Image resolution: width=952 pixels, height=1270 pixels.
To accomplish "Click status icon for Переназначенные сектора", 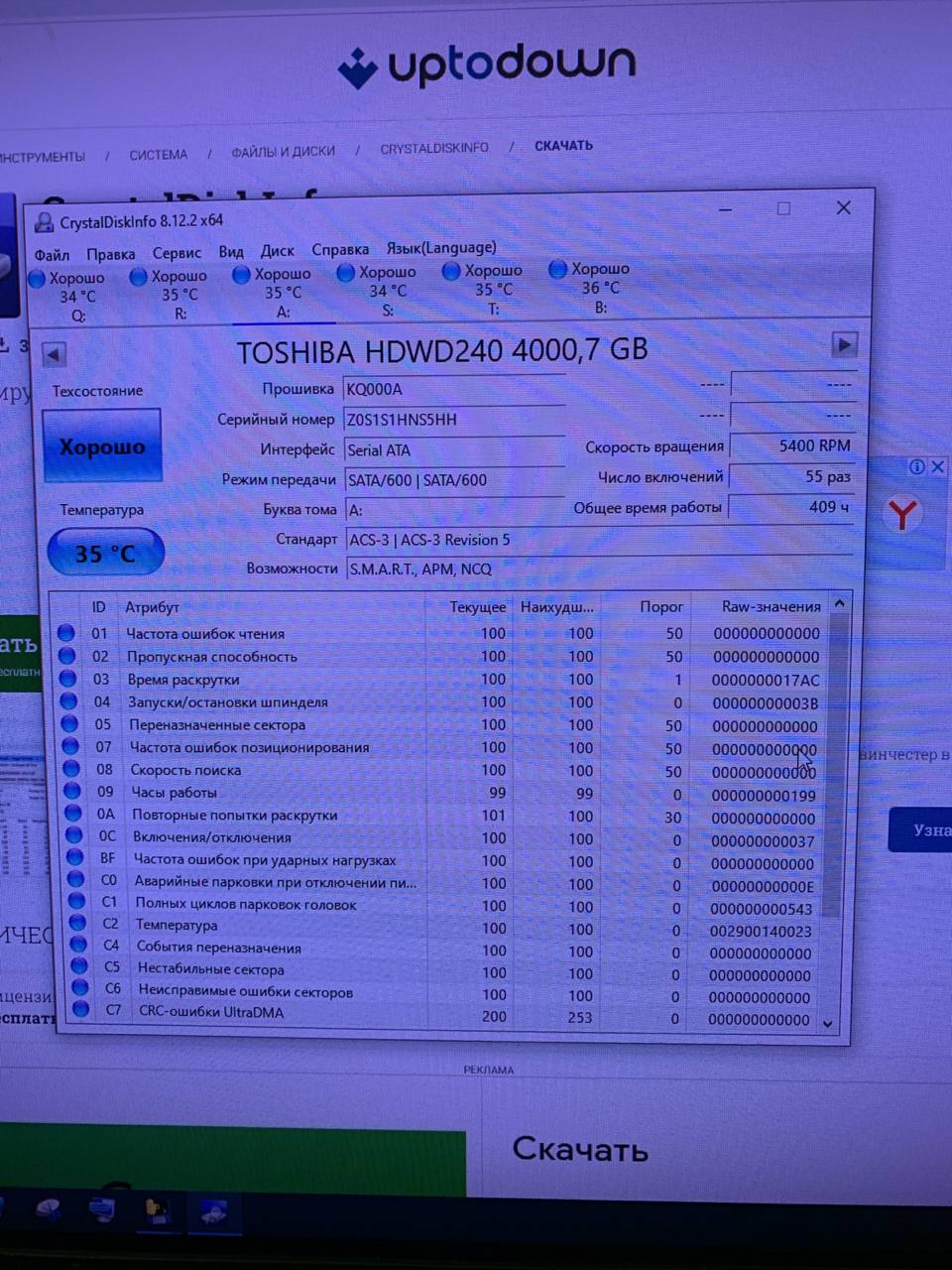I will [x=70, y=724].
